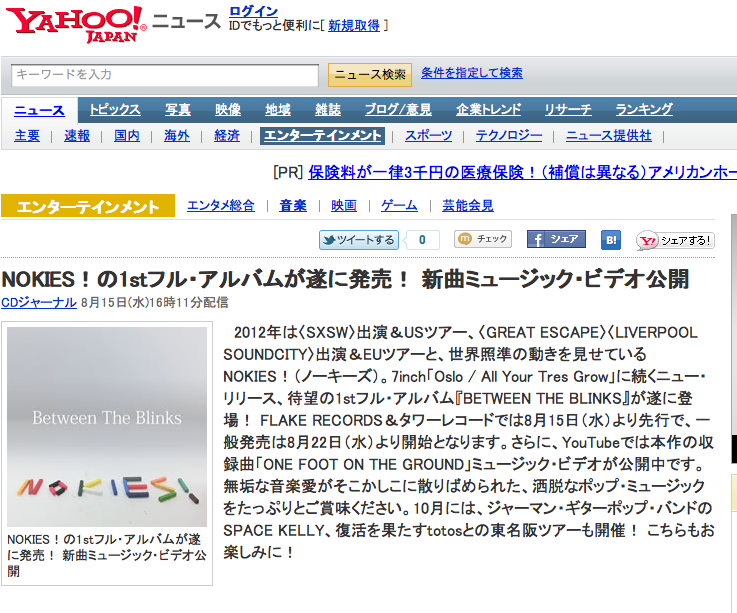Open the 速報 news category
737x613 pixels.
tap(77, 136)
